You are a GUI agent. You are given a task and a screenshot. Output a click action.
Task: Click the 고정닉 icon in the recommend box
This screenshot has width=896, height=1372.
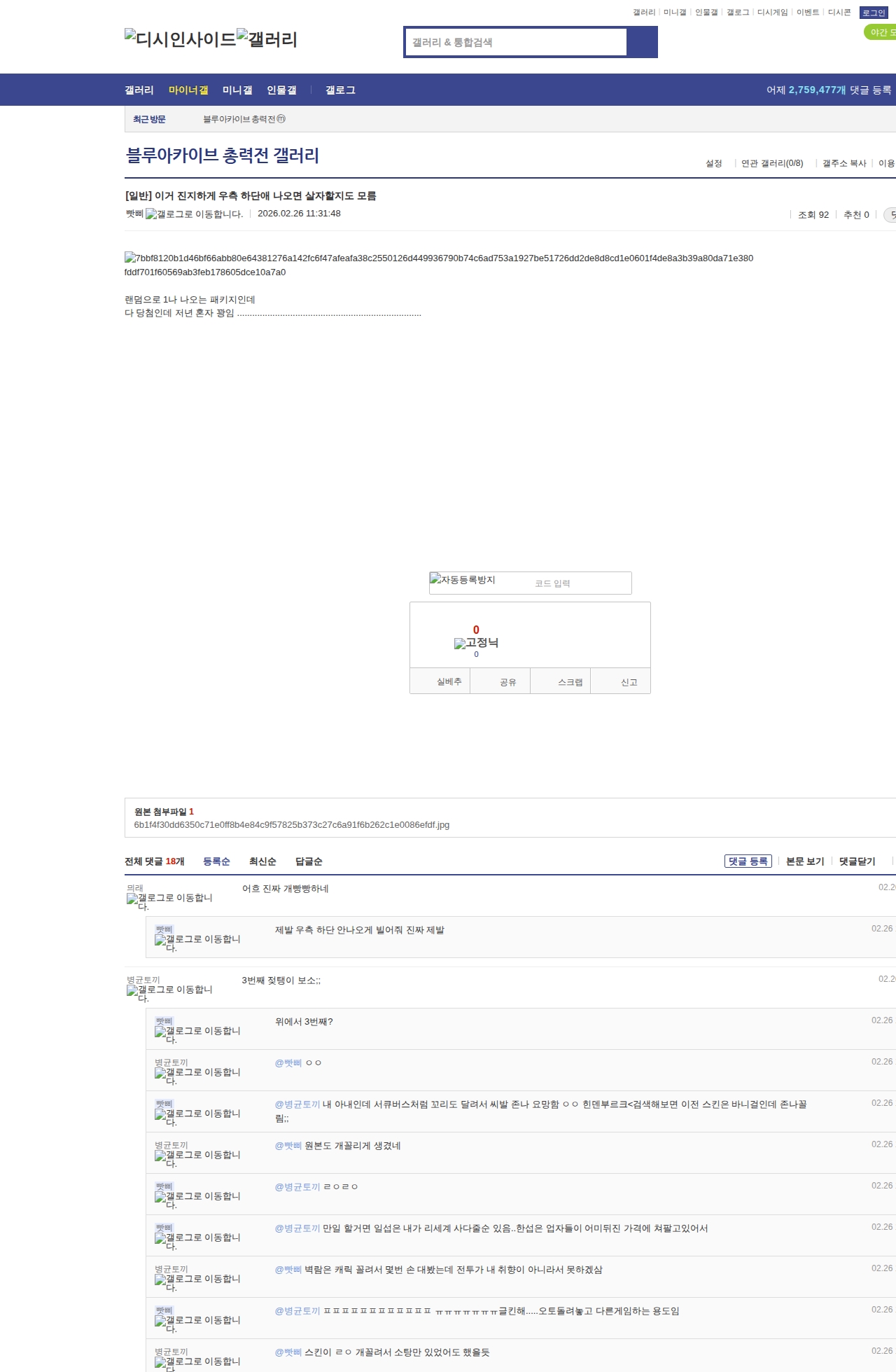pyautogui.click(x=477, y=643)
